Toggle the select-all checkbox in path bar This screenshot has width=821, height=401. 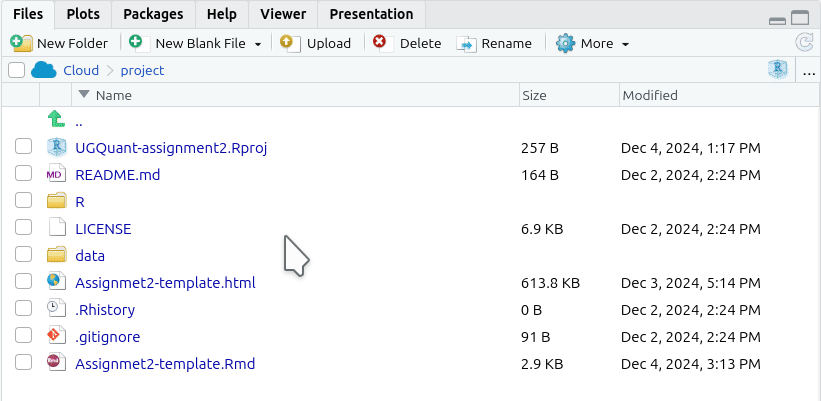tap(16, 70)
